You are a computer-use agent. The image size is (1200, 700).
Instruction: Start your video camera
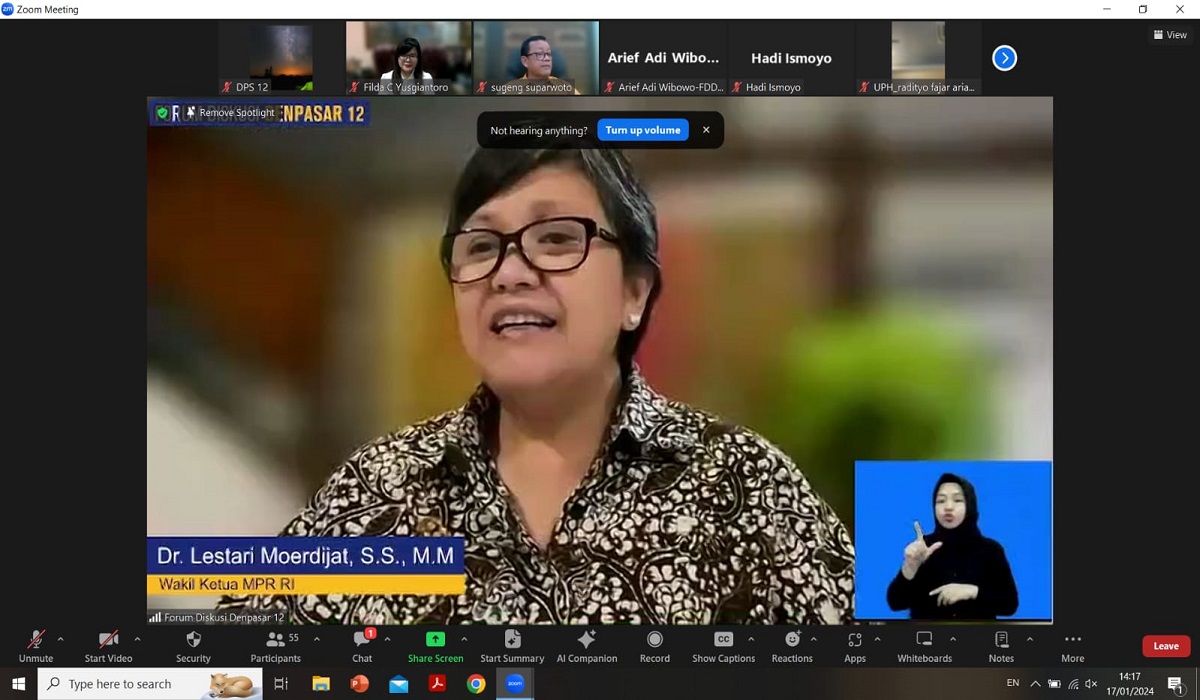[107, 641]
